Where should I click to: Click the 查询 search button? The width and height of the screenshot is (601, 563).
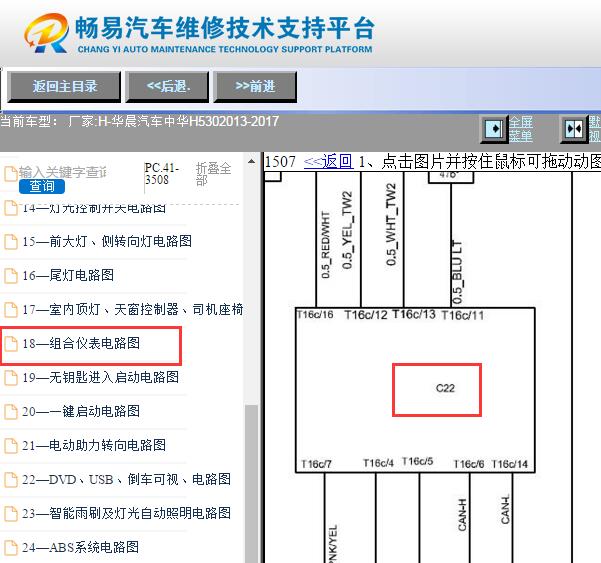tap(42, 186)
